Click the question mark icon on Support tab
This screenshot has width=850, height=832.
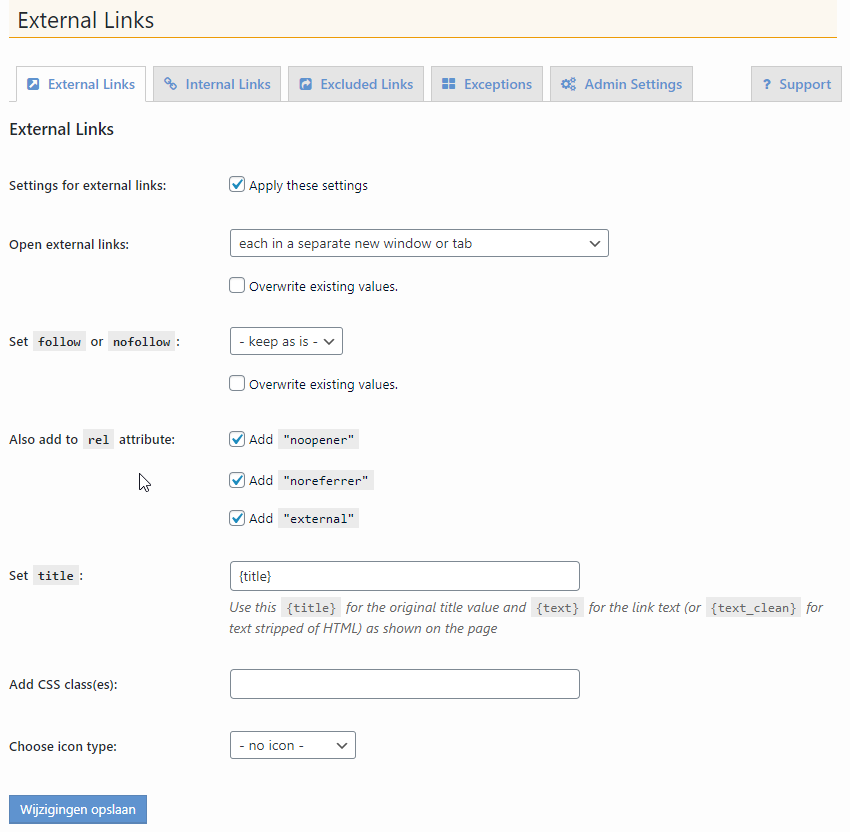(767, 84)
